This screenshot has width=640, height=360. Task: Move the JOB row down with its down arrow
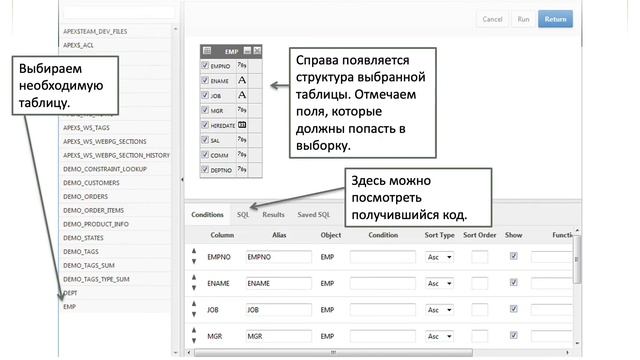[x=194, y=314]
